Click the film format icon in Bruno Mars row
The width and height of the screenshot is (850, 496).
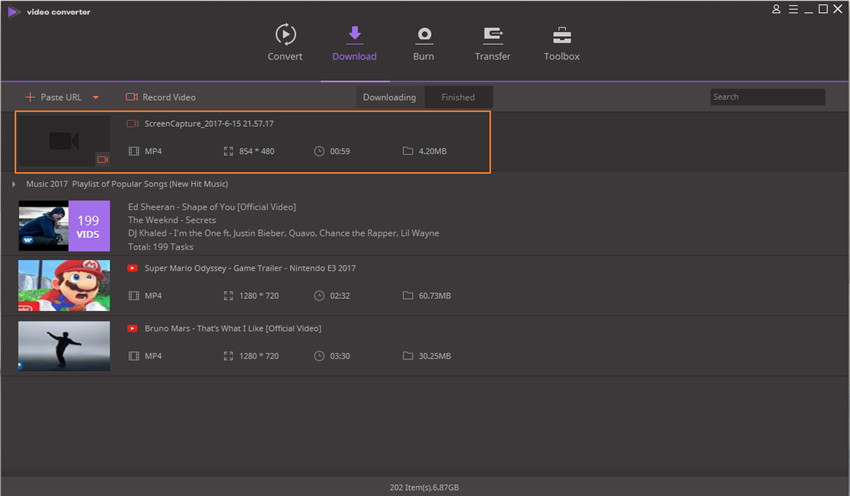pos(133,356)
